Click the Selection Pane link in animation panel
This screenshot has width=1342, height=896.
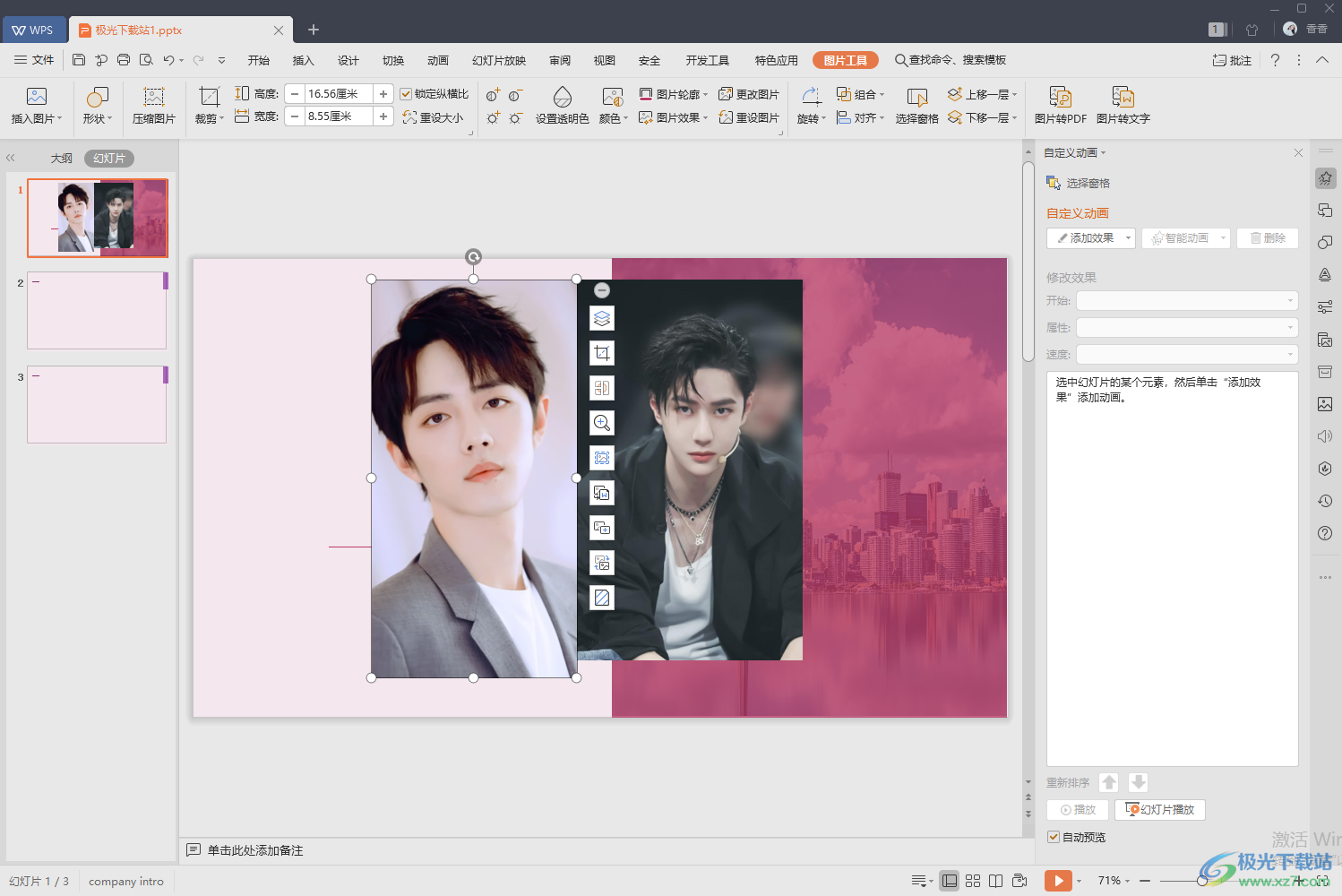click(x=1079, y=183)
